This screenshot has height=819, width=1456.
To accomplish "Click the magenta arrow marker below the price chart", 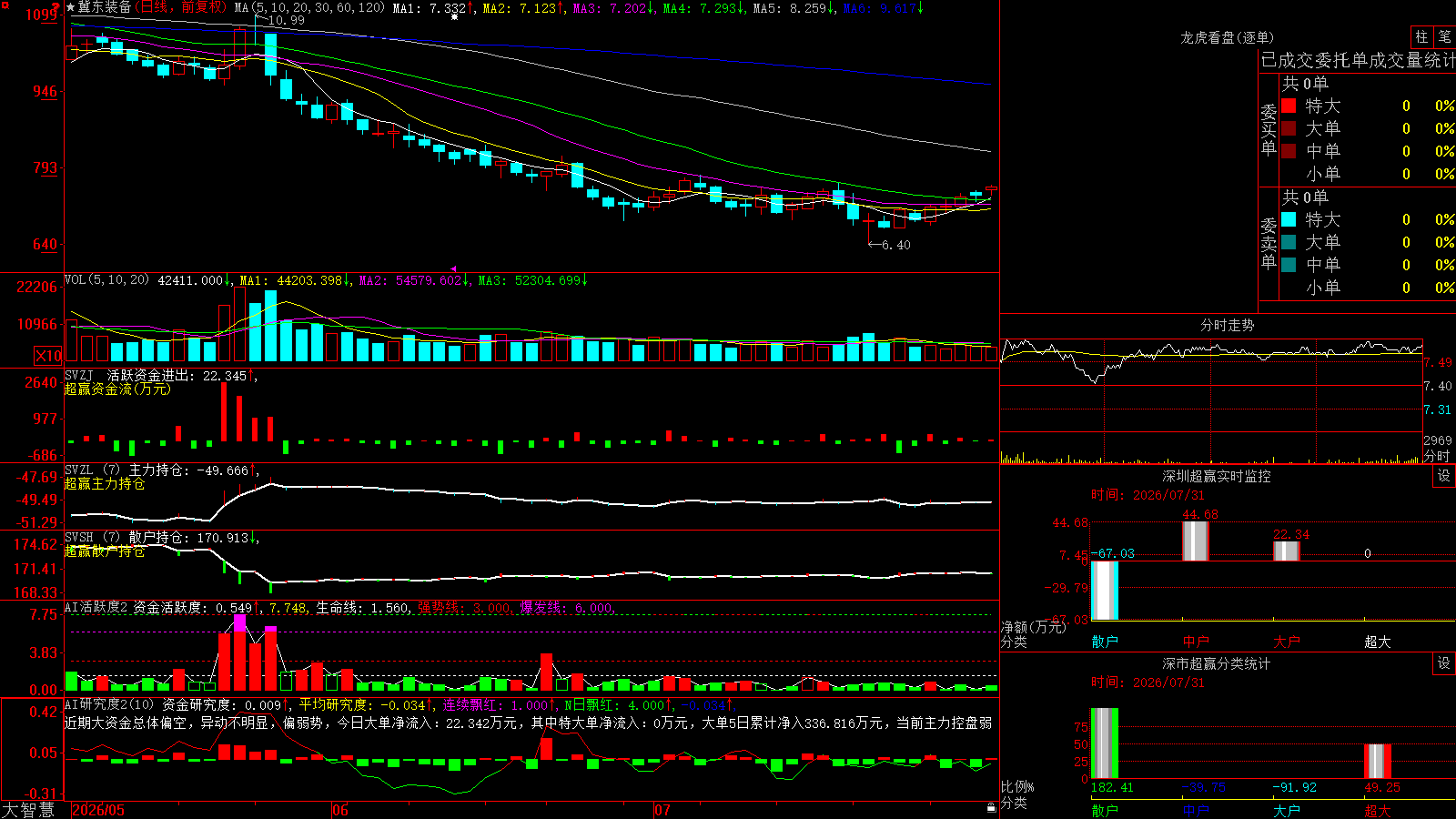I will pyautogui.click(x=454, y=268).
